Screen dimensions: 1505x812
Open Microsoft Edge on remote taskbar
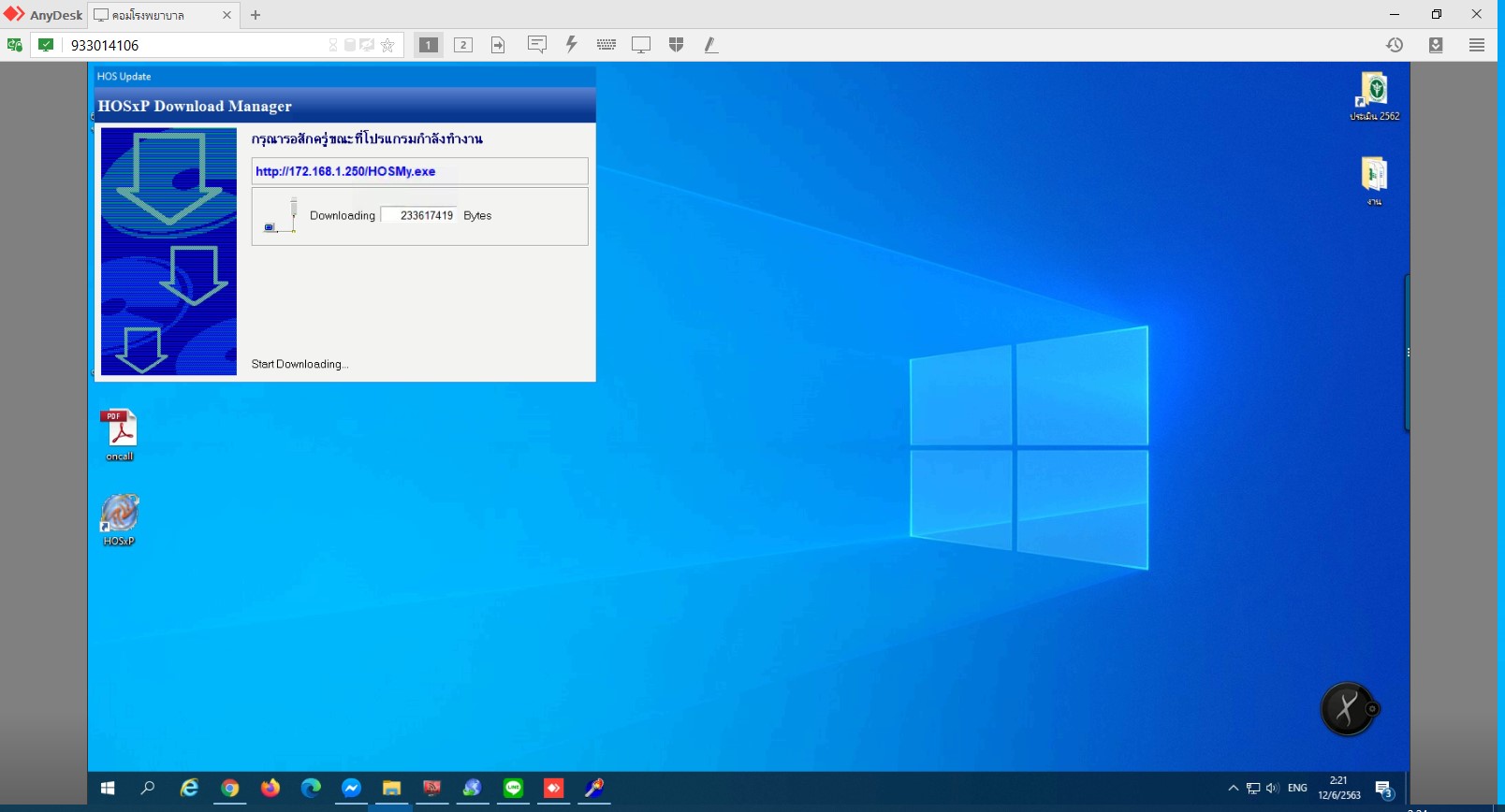click(x=311, y=789)
